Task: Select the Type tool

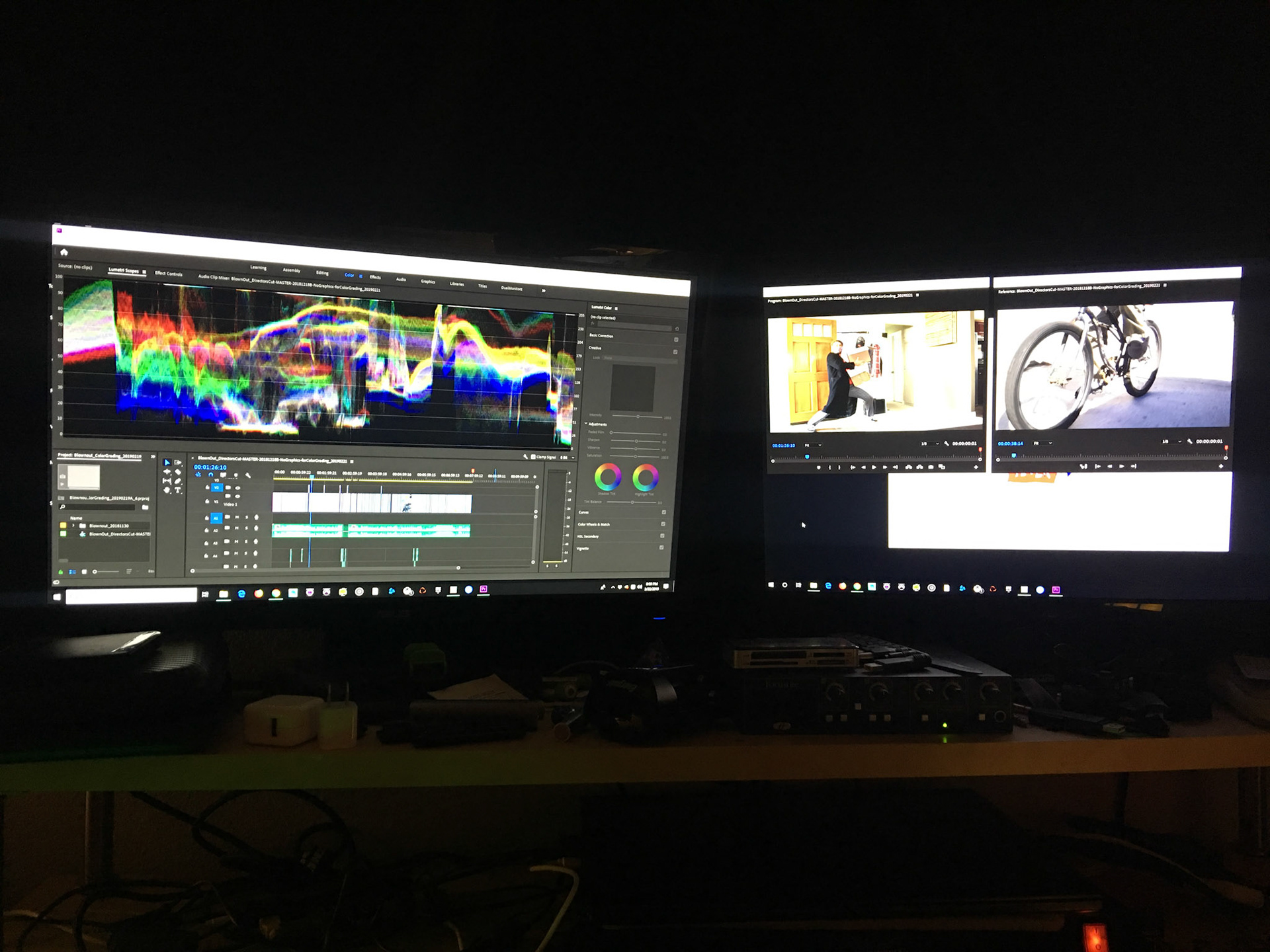Action: pos(178,490)
